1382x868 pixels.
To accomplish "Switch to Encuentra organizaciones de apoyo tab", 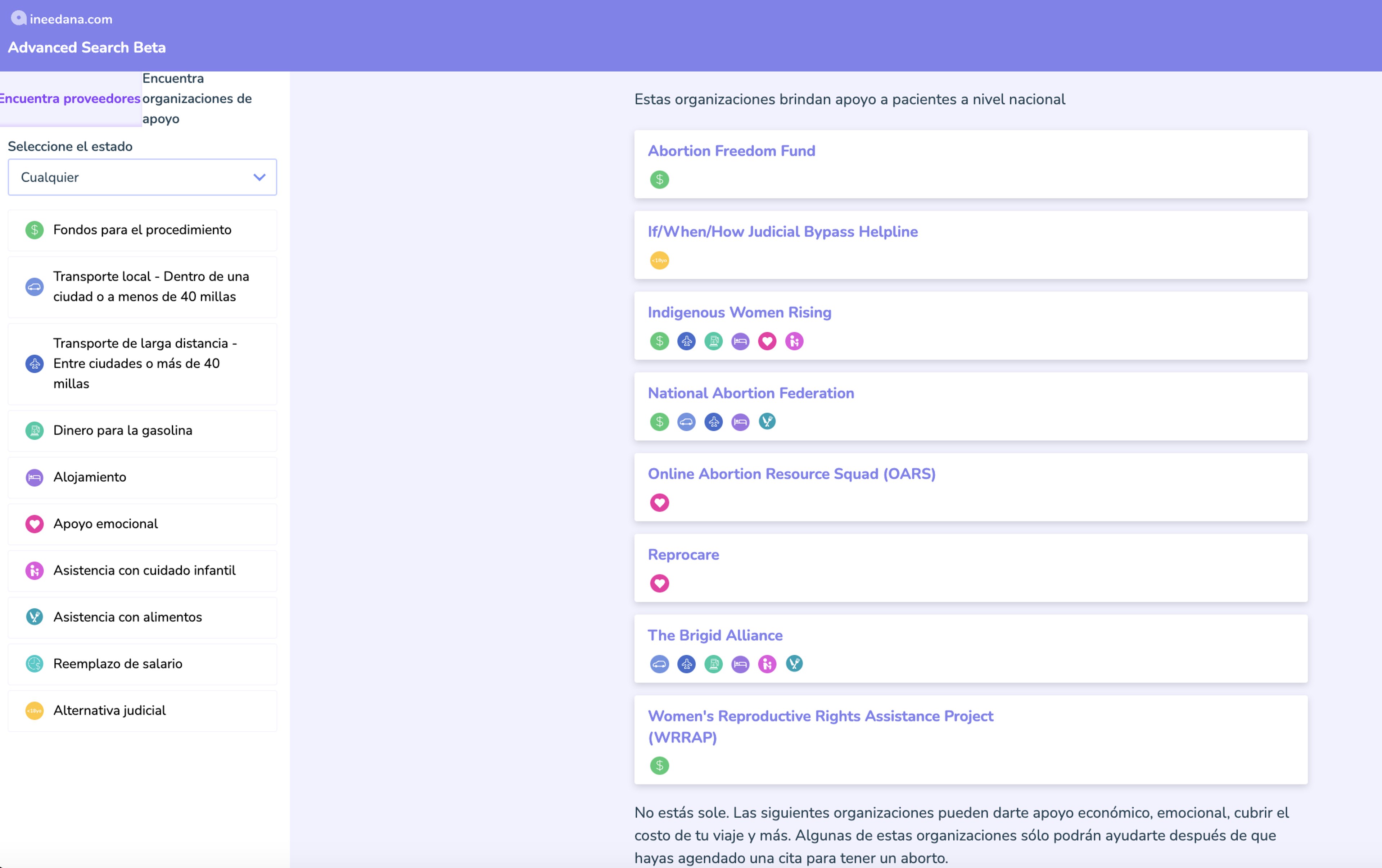I will click(197, 99).
